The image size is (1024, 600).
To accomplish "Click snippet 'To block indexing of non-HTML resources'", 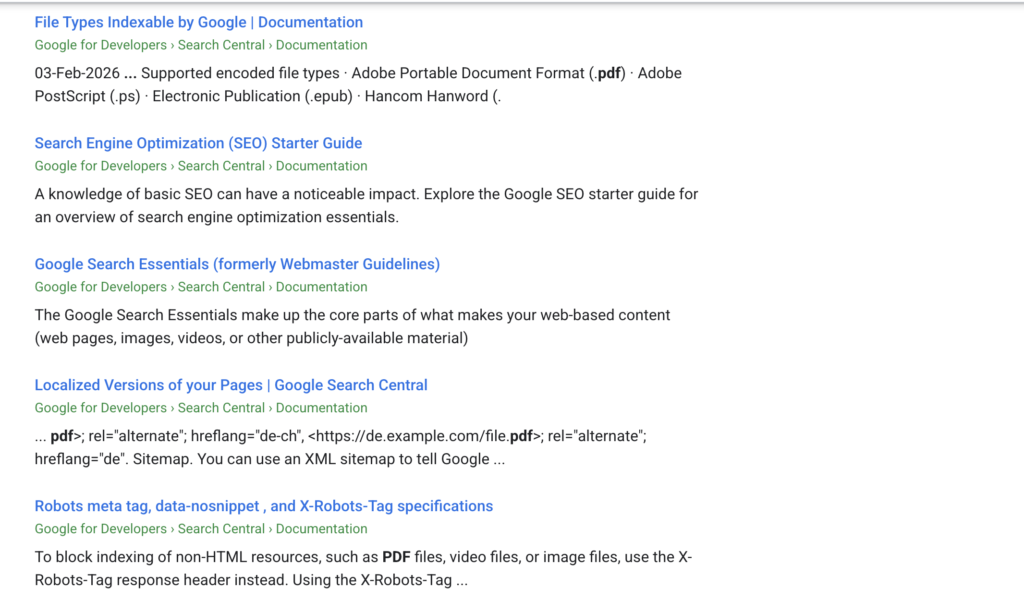I will click(x=364, y=568).
